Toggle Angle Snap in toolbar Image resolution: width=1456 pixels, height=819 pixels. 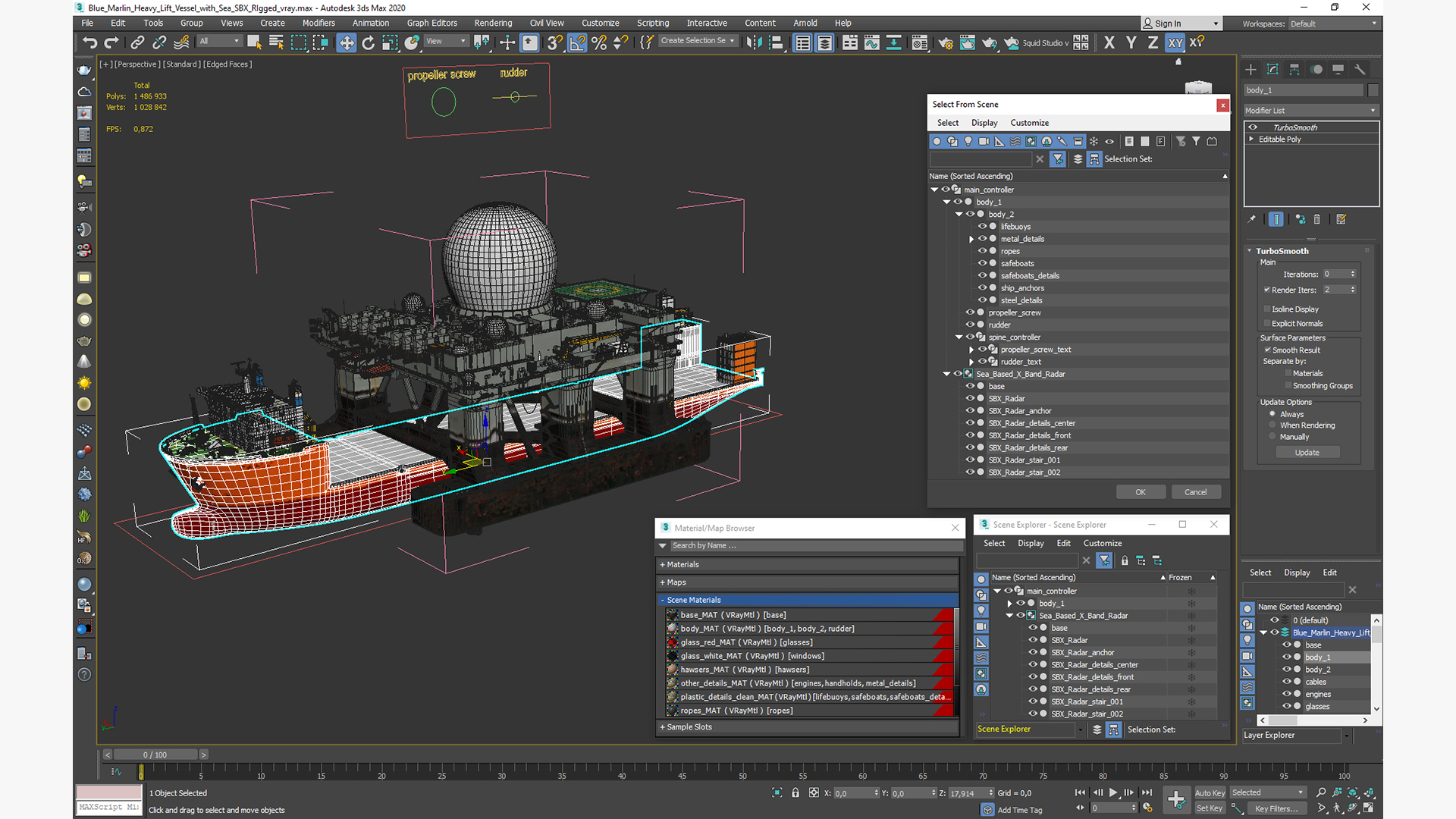coord(577,42)
